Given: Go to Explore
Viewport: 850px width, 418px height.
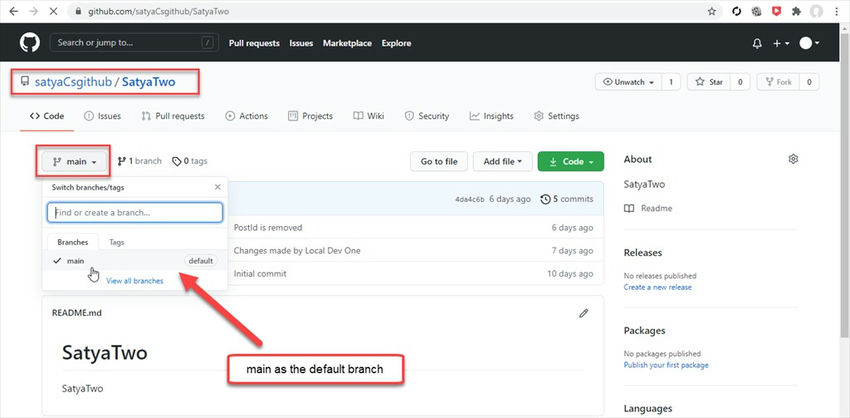Looking at the screenshot, I should point(396,43).
